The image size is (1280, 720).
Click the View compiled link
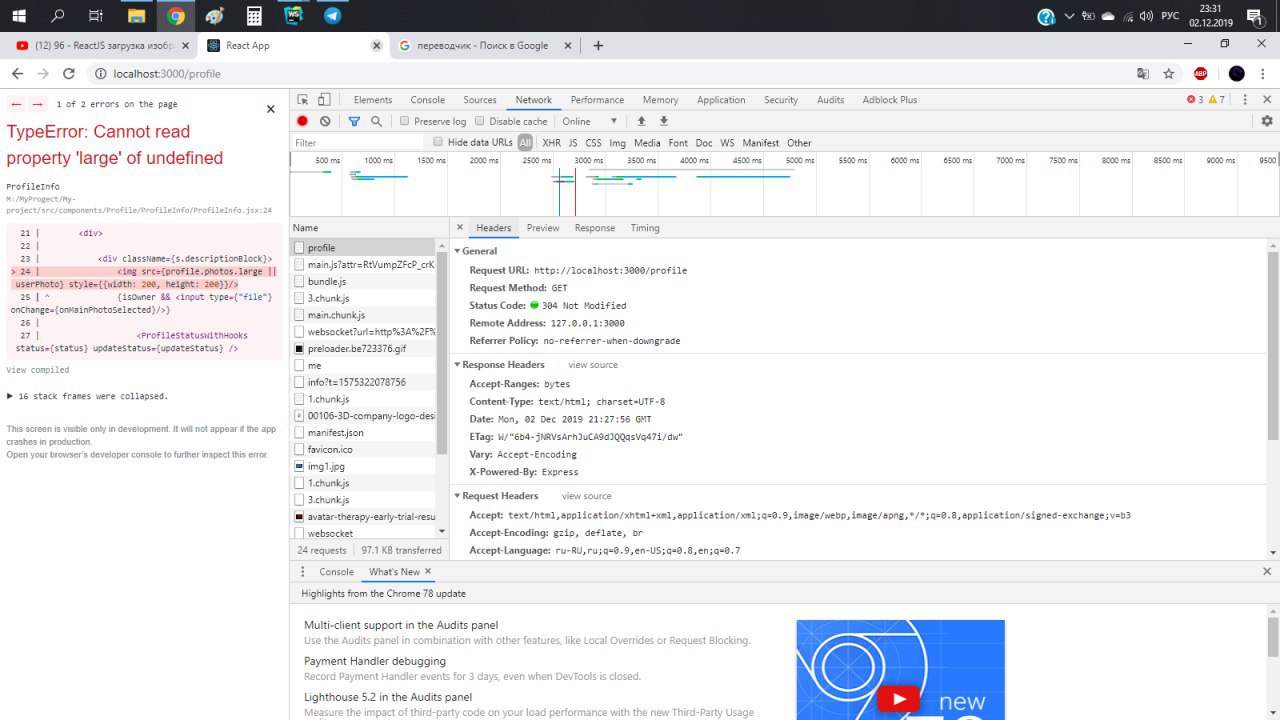(x=38, y=370)
